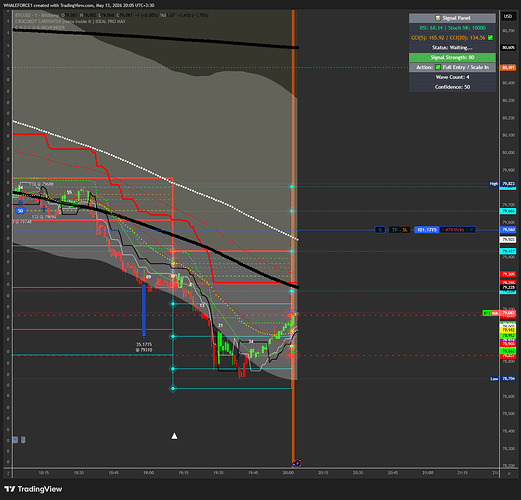Toggle the green checkbox beside CCI values
The width and height of the screenshot is (521, 500).
[490, 38]
